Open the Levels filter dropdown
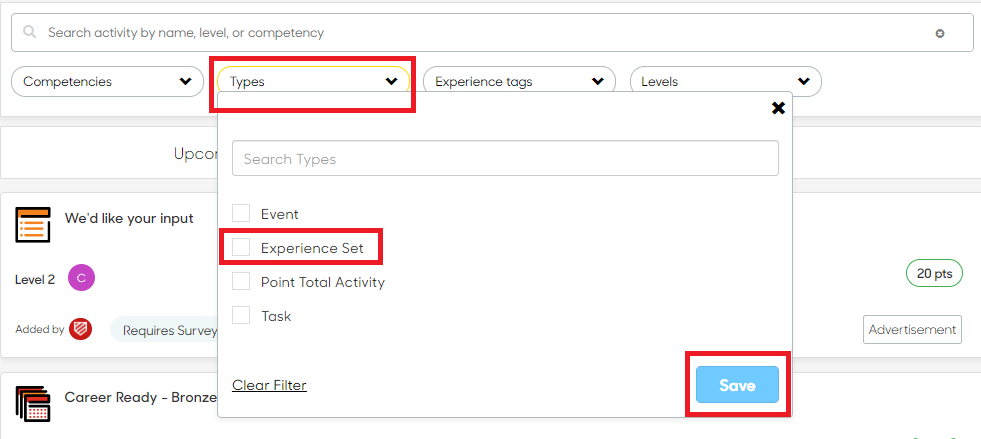Screen dimensions: 981x439 tap(726, 81)
